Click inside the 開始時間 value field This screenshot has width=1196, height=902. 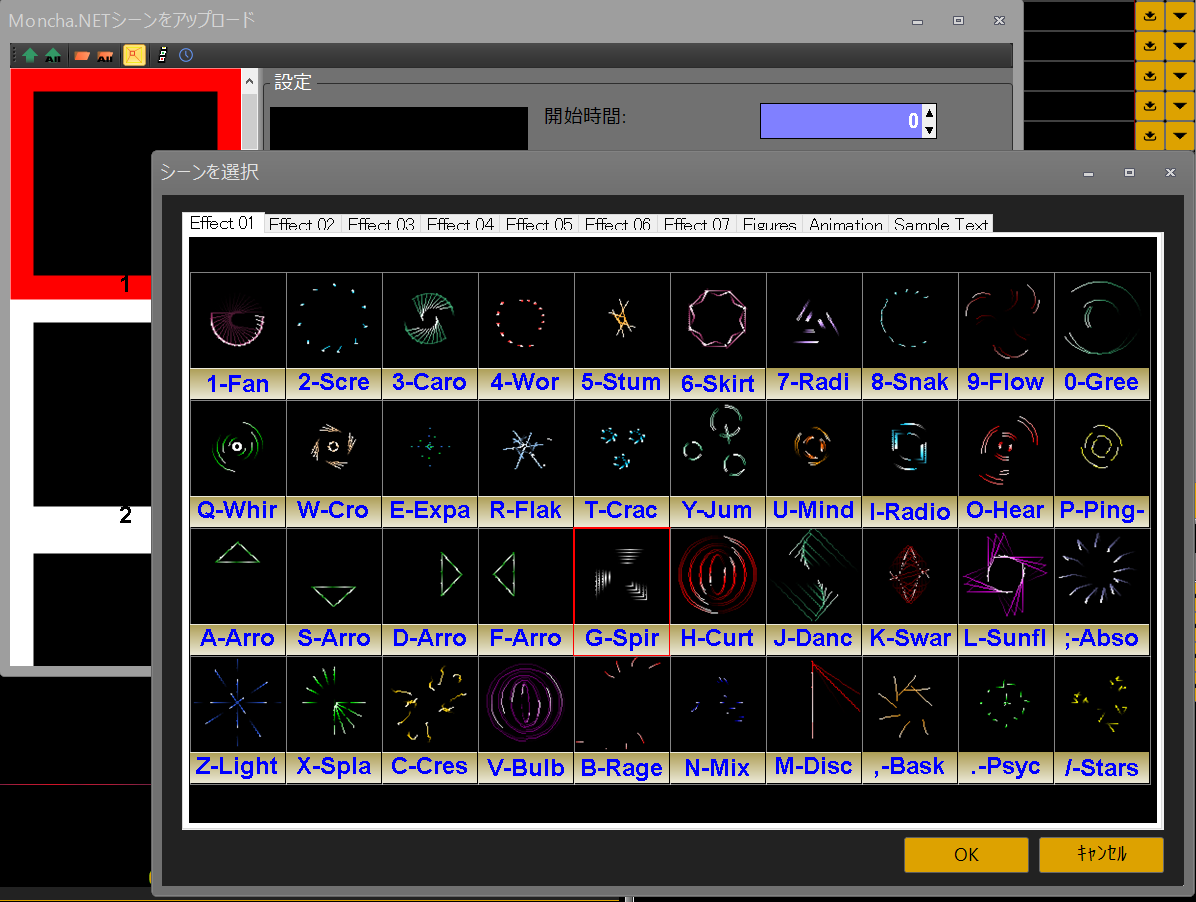click(x=845, y=120)
